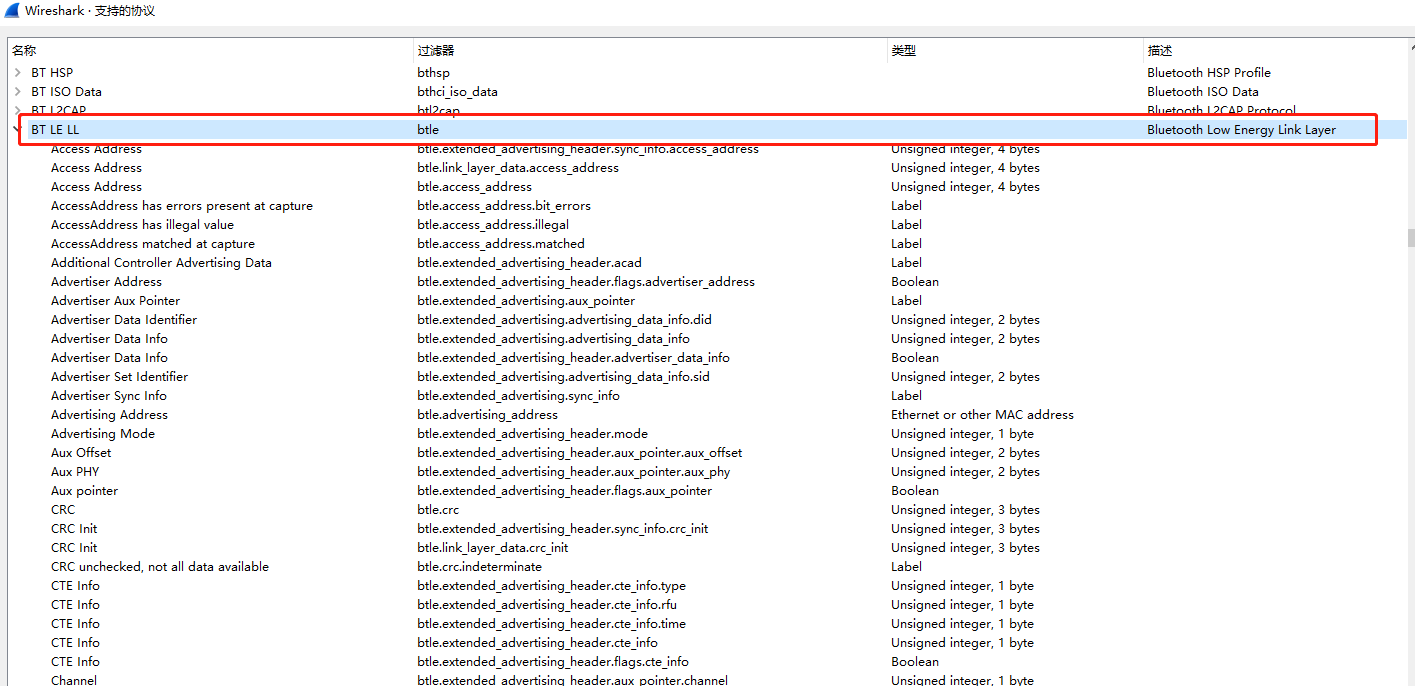The width and height of the screenshot is (1415, 686).
Task: Click the bthsp filter cell
Action: [x=433, y=73]
